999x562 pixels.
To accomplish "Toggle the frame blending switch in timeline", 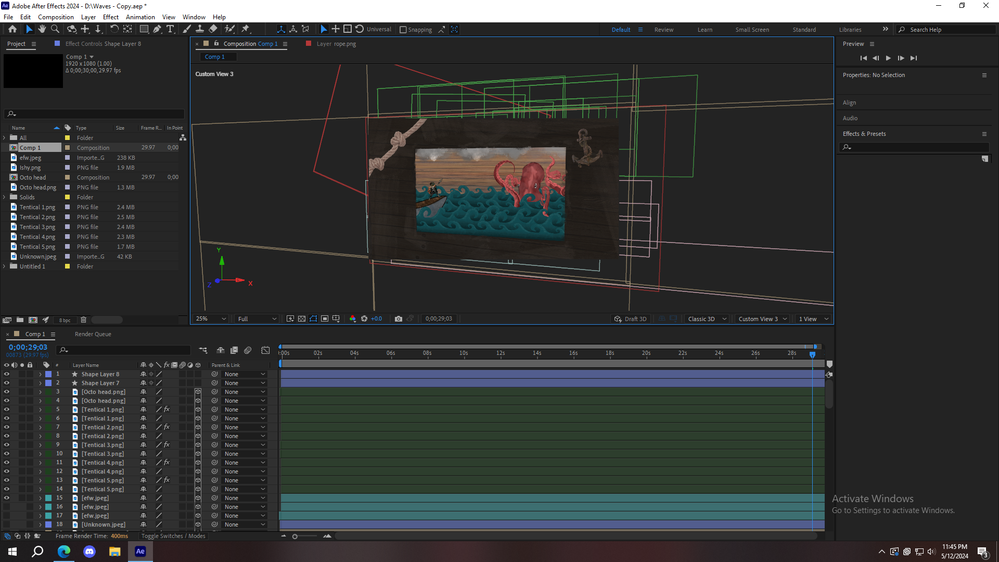I will tap(234, 350).
